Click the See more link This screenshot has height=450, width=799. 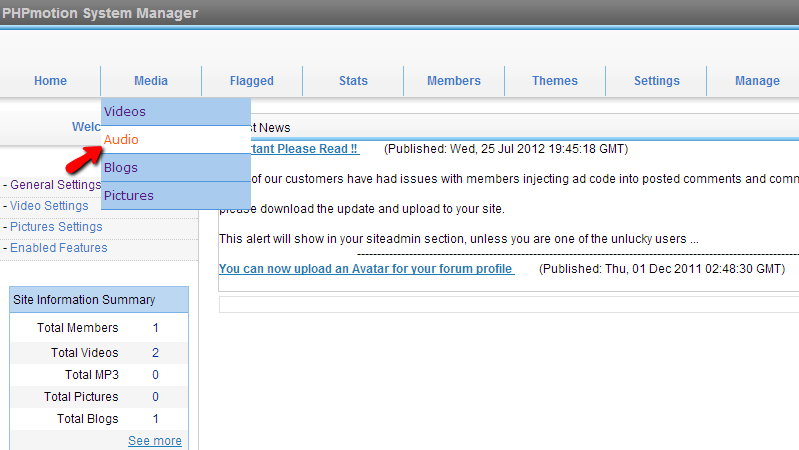155,441
